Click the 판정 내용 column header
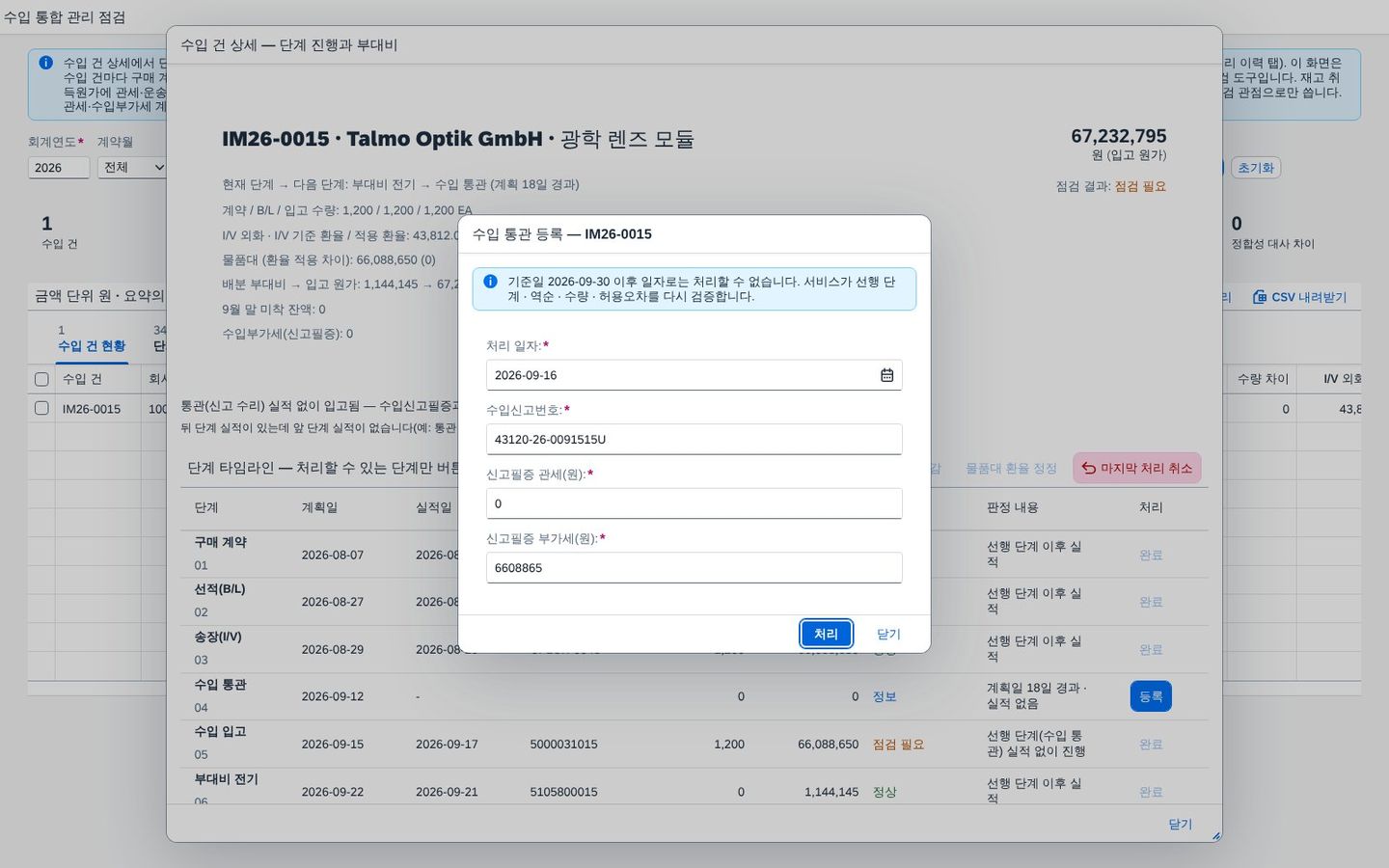Image resolution: width=1389 pixels, height=868 pixels. (1012, 507)
